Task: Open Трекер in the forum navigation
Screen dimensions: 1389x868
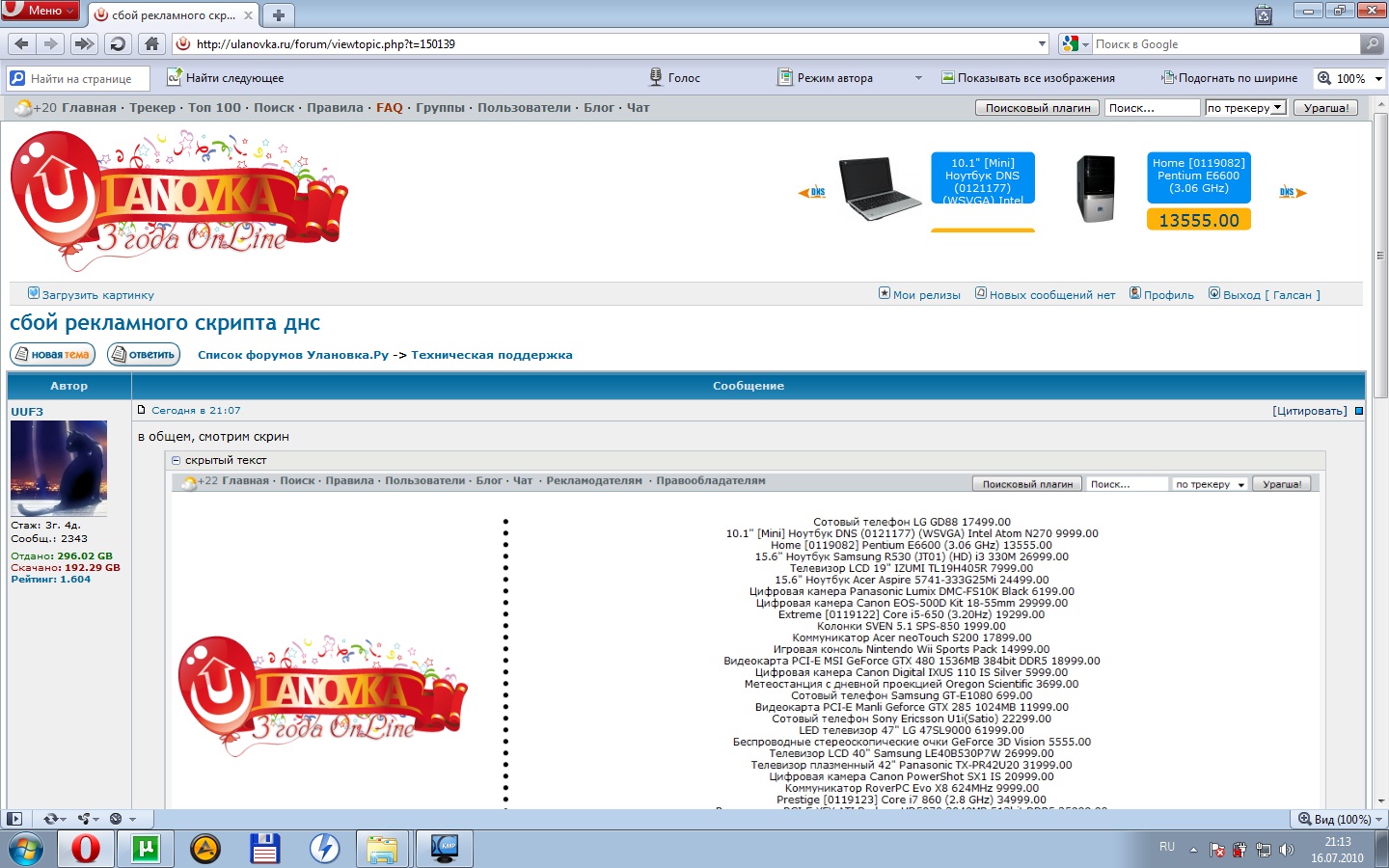Action: tap(152, 108)
